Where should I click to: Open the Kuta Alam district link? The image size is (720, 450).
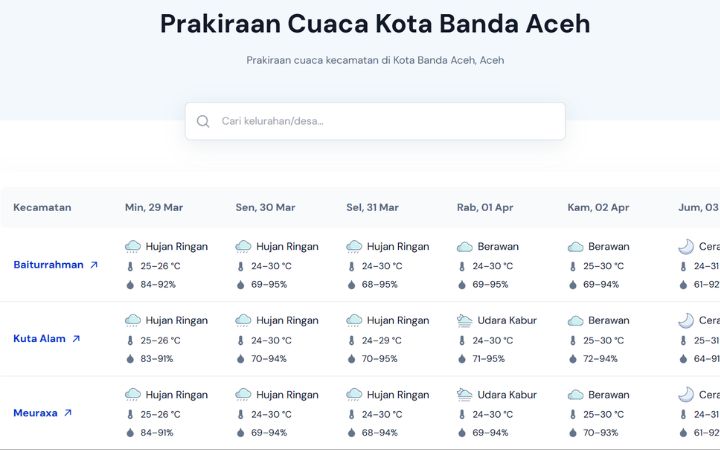click(x=39, y=339)
